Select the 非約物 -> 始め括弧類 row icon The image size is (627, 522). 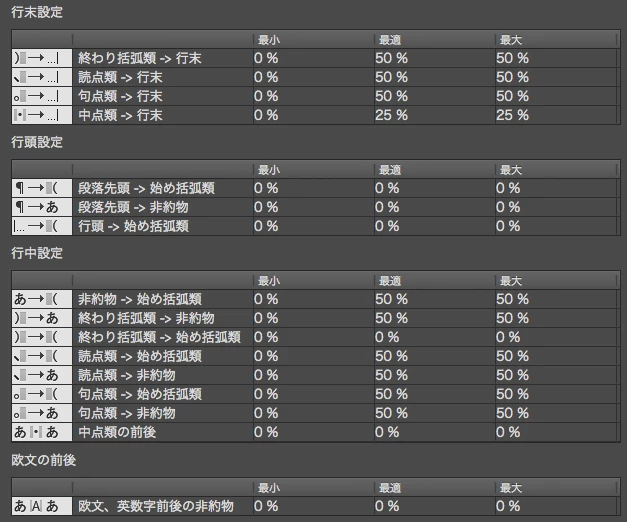click(42, 299)
